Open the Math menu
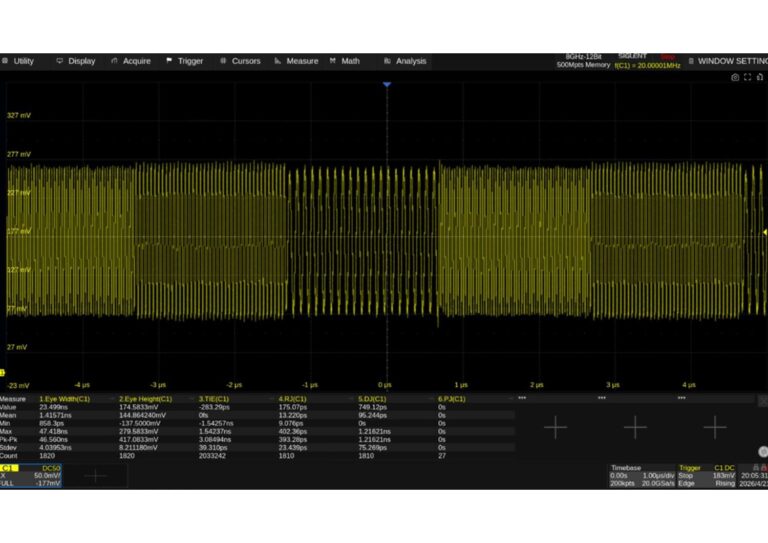 345,61
